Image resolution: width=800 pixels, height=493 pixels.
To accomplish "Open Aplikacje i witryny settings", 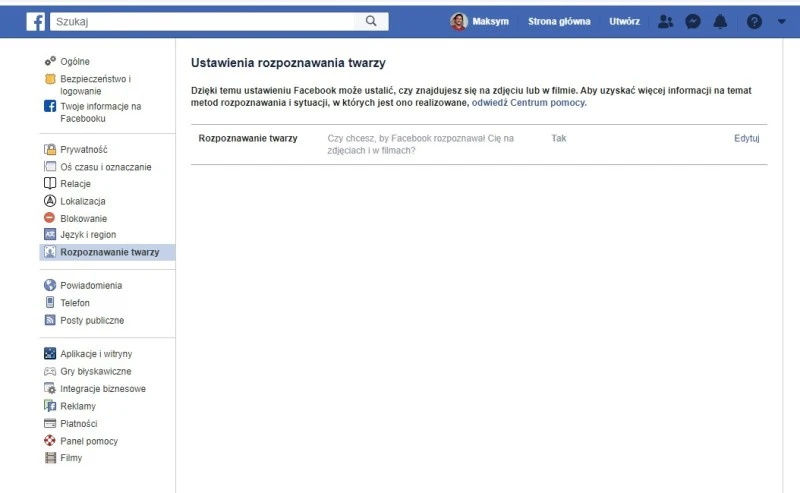I will tap(96, 354).
